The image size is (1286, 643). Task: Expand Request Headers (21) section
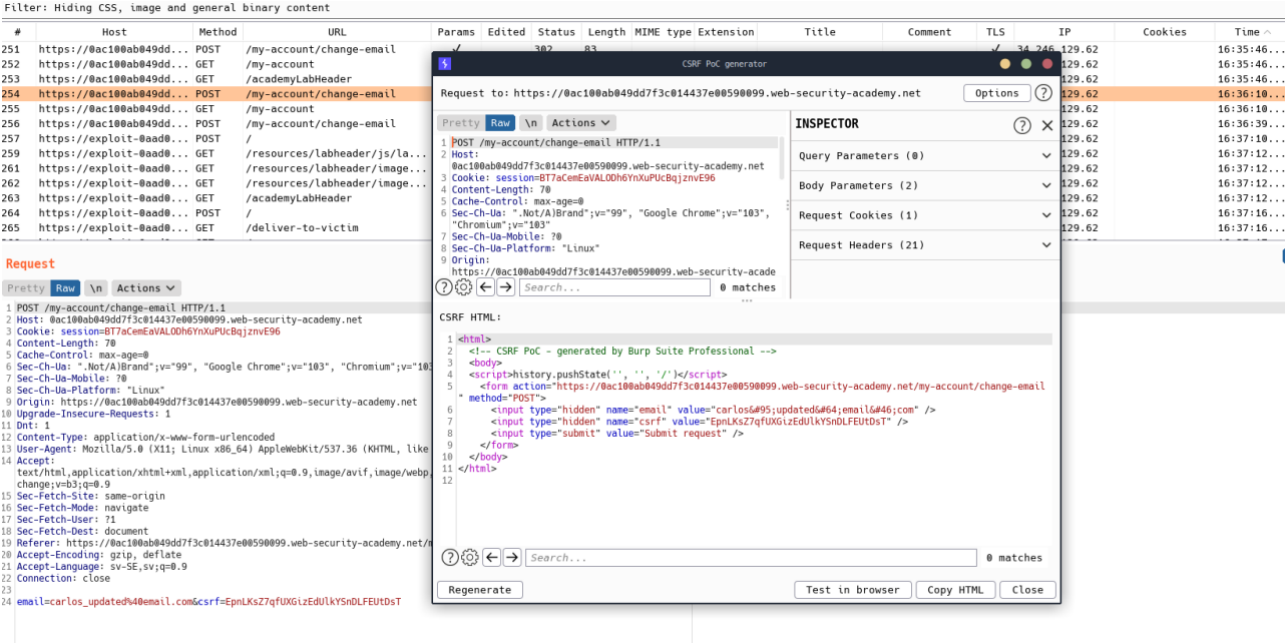coord(925,245)
